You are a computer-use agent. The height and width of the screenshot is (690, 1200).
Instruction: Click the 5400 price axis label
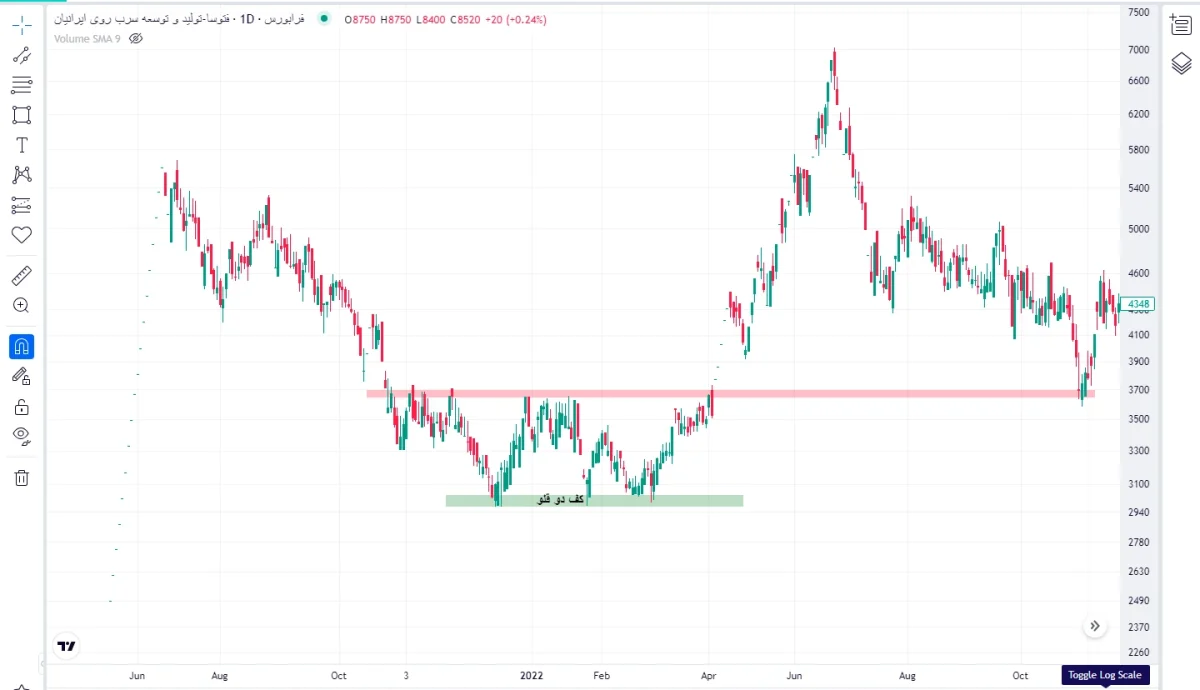tap(1139, 188)
